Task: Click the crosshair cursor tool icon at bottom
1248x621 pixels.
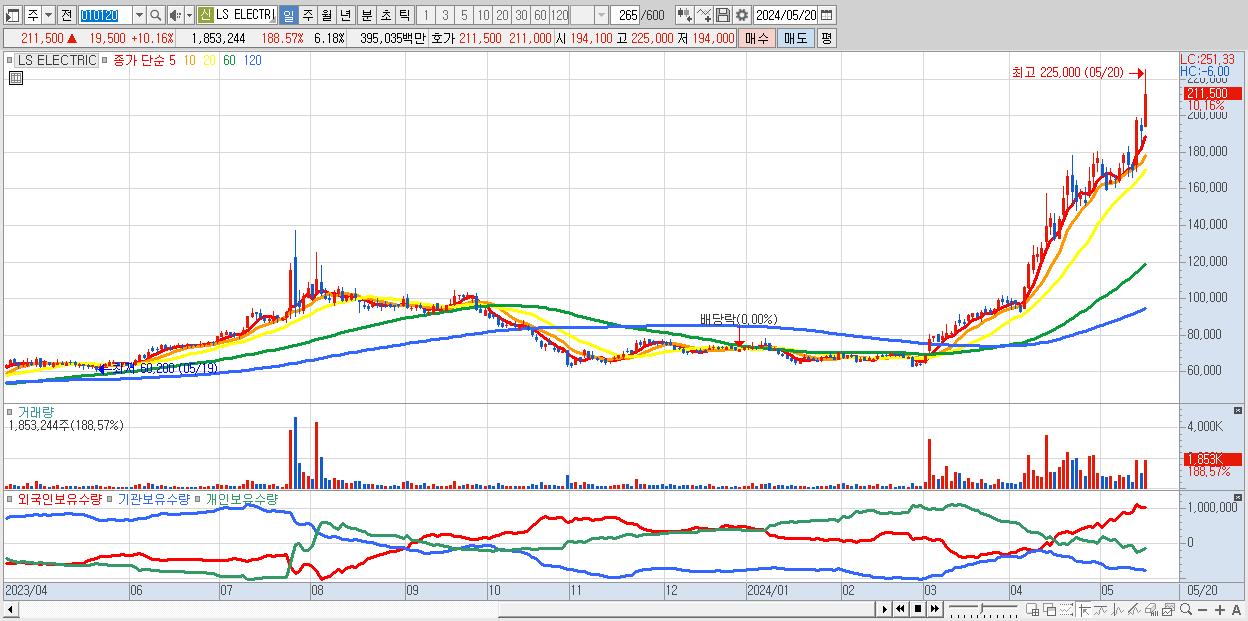Action: [x=1084, y=609]
